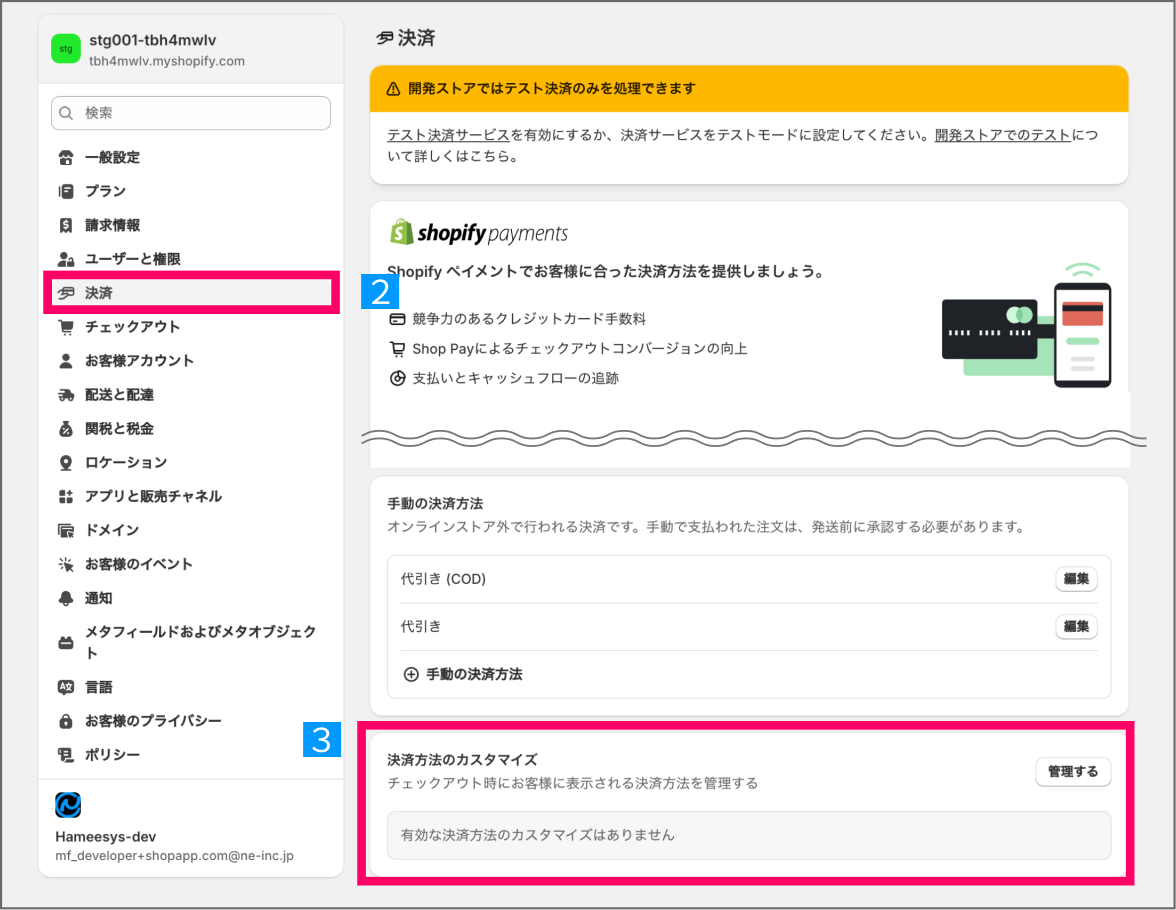
Task: Click the ロケーション pin icon
Action: 66,463
